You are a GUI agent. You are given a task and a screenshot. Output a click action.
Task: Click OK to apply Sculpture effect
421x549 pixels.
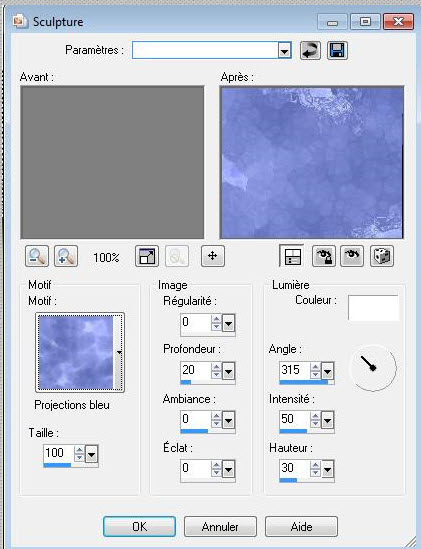click(x=139, y=526)
